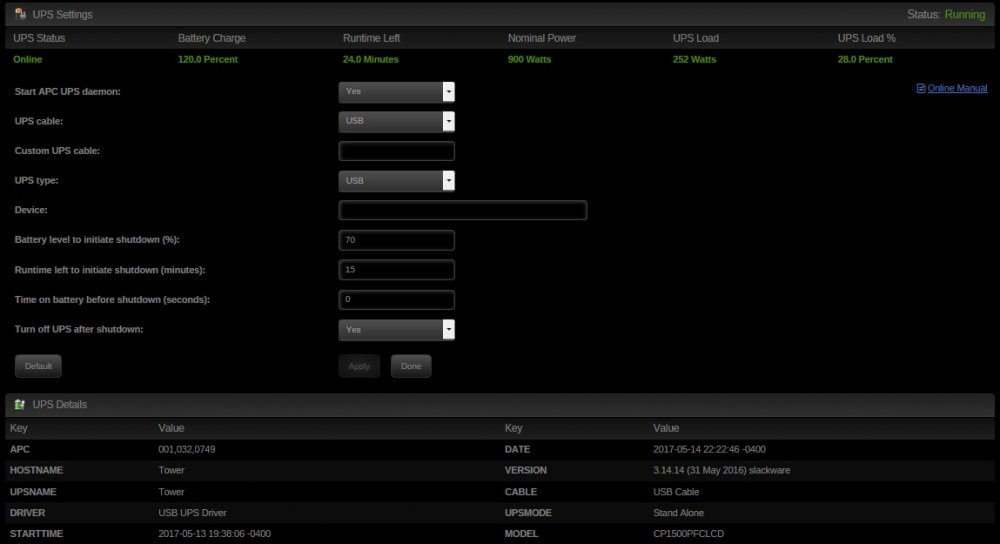Click the USB Cable value

676,492
